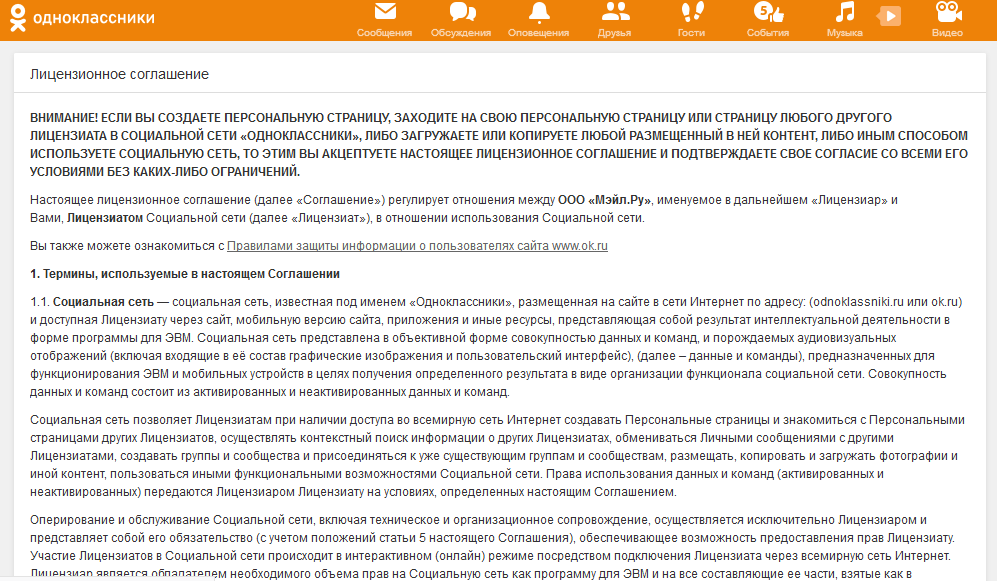Click the Odnoklassniki logo icon

pos(16,19)
